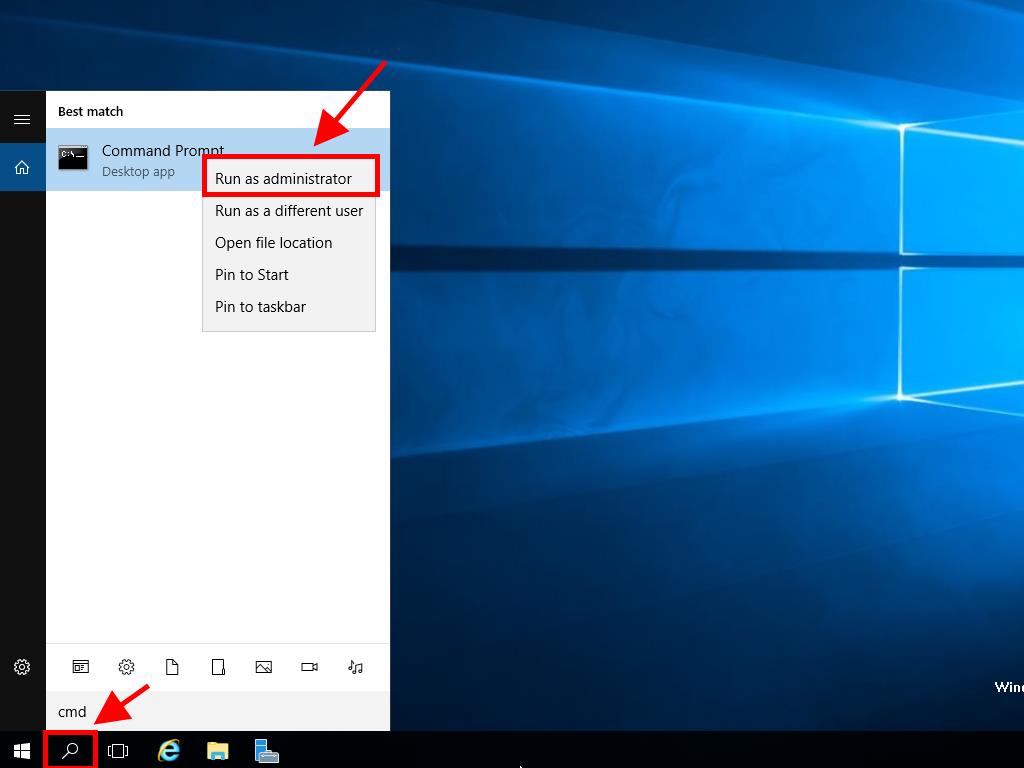Screen dimensions: 1024x768
Task: Launch Internet Explorer from taskbar
Action: [x=169, y=750]
